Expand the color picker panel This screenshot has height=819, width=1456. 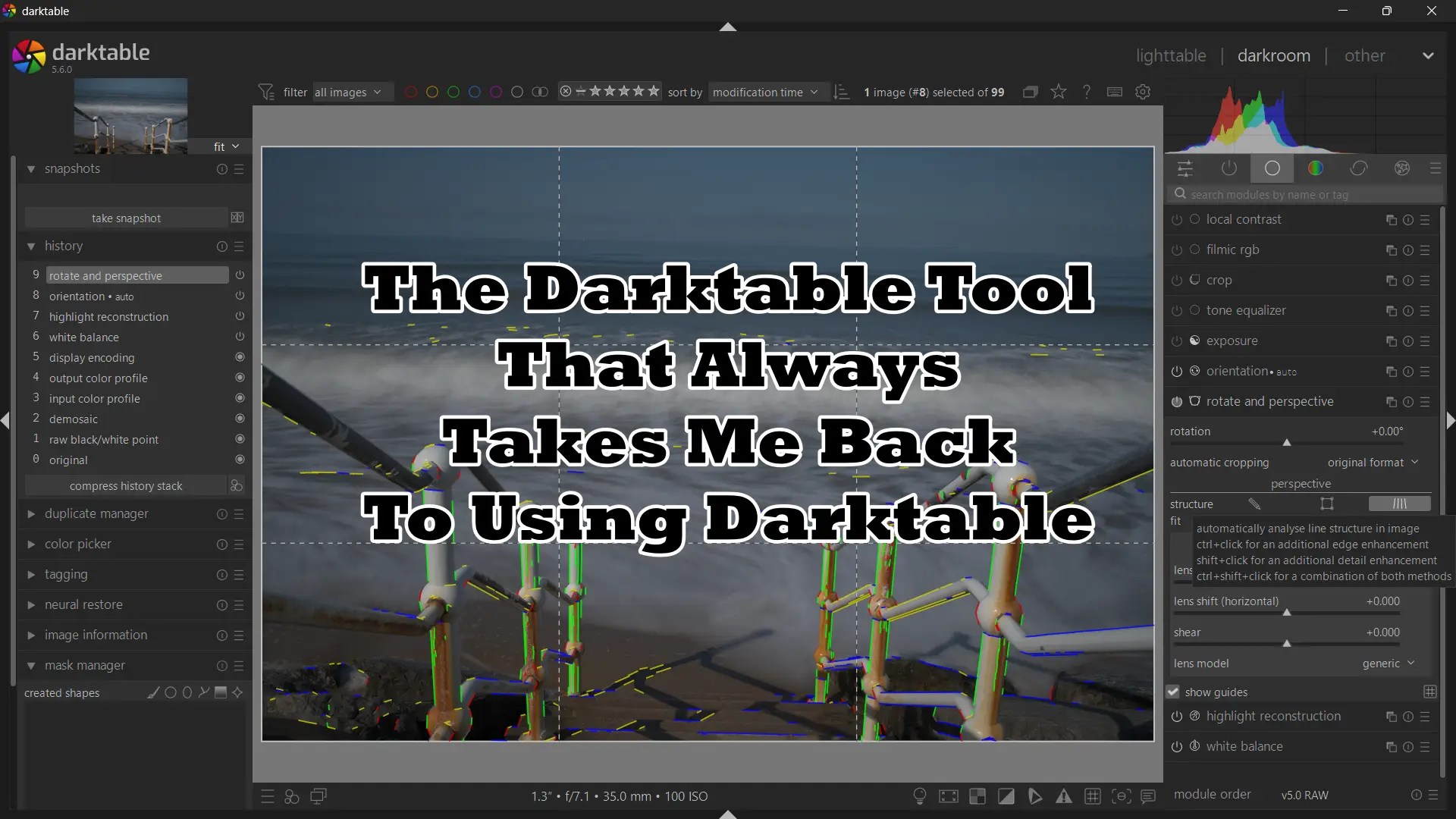[x=31, y=544]
